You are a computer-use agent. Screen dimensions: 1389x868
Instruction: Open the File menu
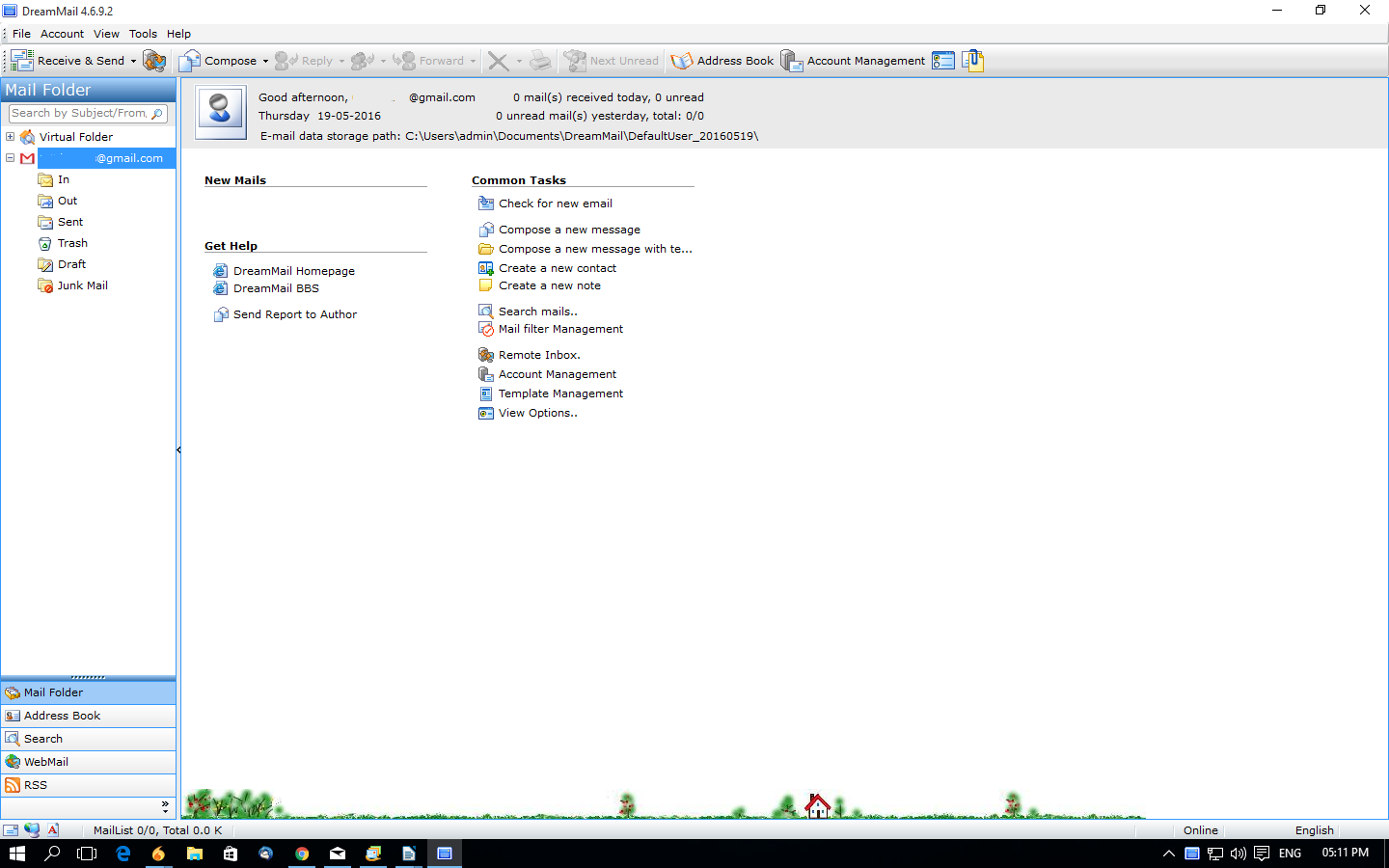[x=21, y=34]
